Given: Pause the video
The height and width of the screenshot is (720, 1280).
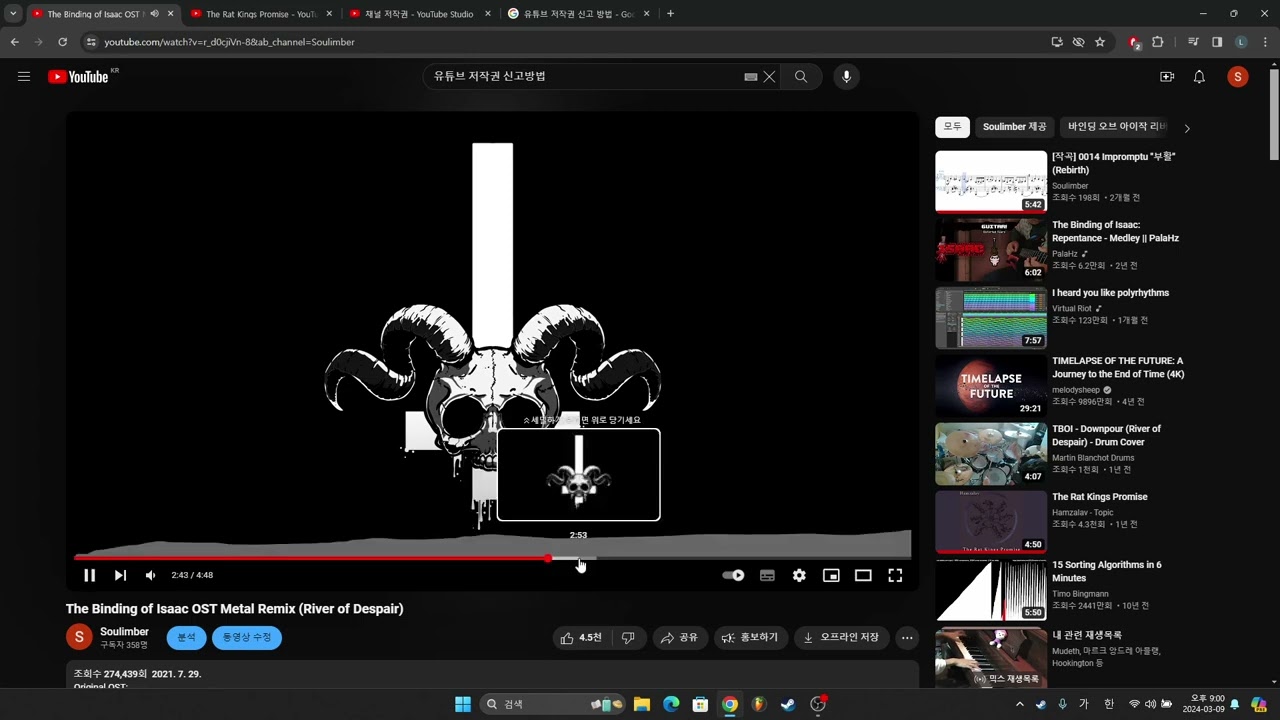Looking at the screenshot, I should pos(89,575).
